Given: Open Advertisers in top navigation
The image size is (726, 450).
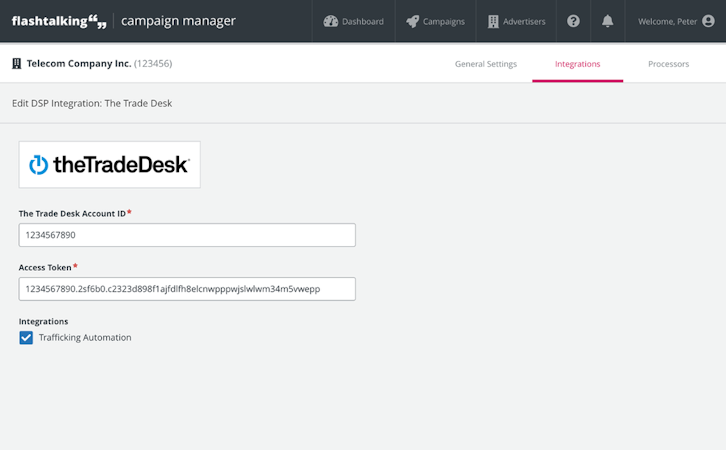Looking at the screenshot, I should [x=516, y=21].
